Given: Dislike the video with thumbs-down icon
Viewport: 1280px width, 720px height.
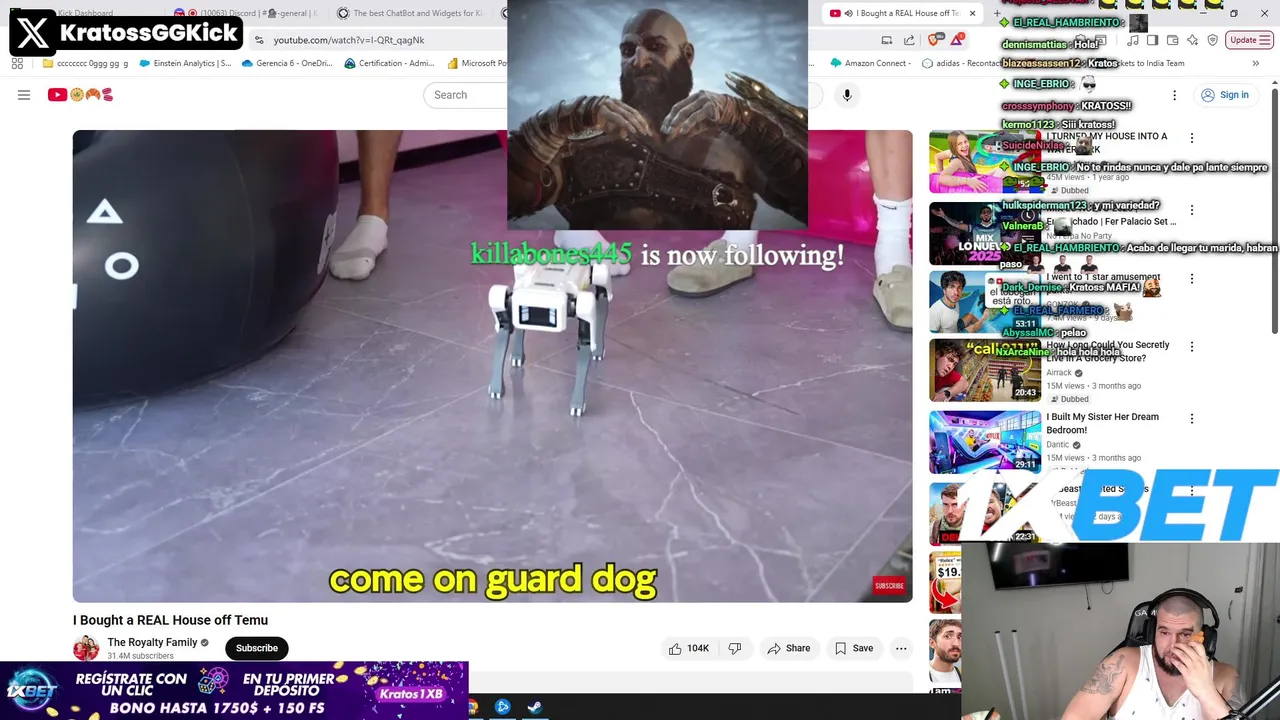Looking at the screenshot, I should pyautogui.click(x=735, y=648).
